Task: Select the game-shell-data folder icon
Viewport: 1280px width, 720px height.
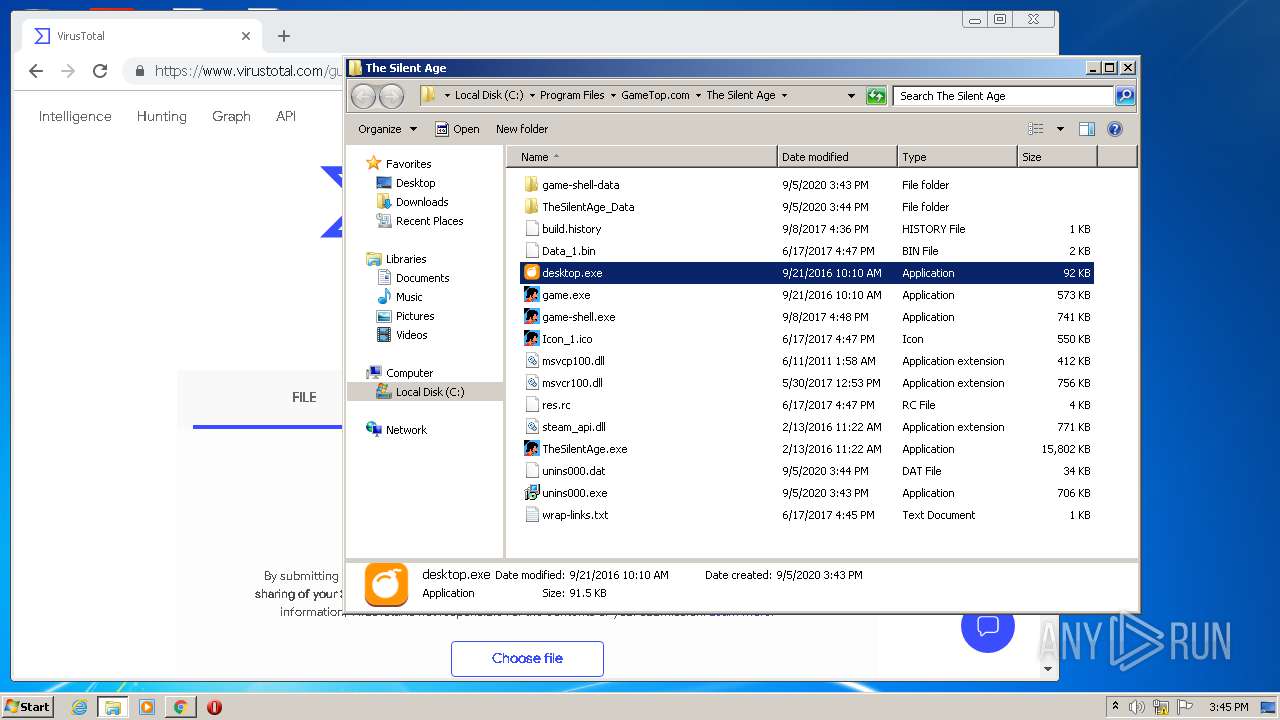Action: 532,185
